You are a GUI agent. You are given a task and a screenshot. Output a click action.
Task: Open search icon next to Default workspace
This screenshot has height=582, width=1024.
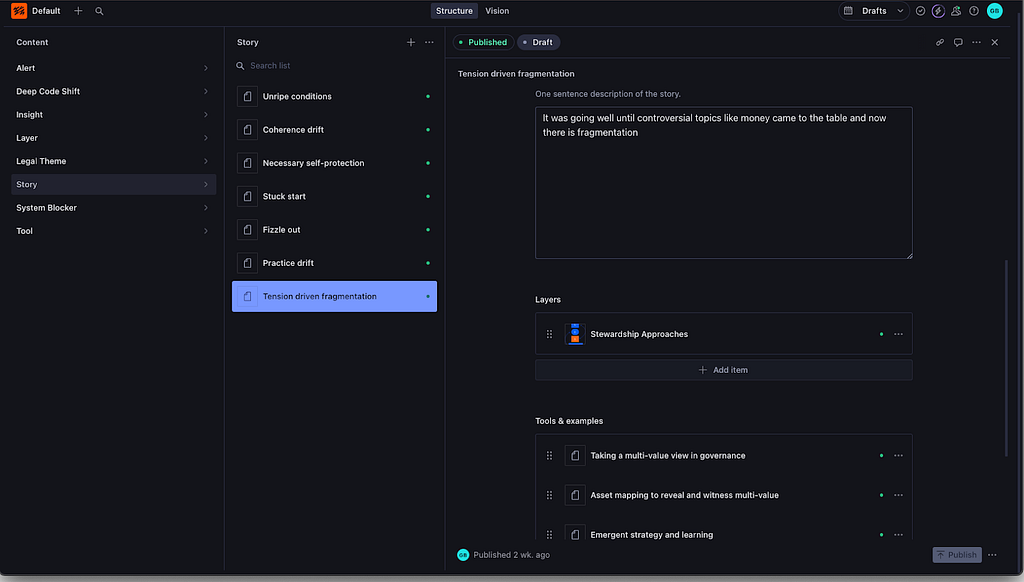99,11
